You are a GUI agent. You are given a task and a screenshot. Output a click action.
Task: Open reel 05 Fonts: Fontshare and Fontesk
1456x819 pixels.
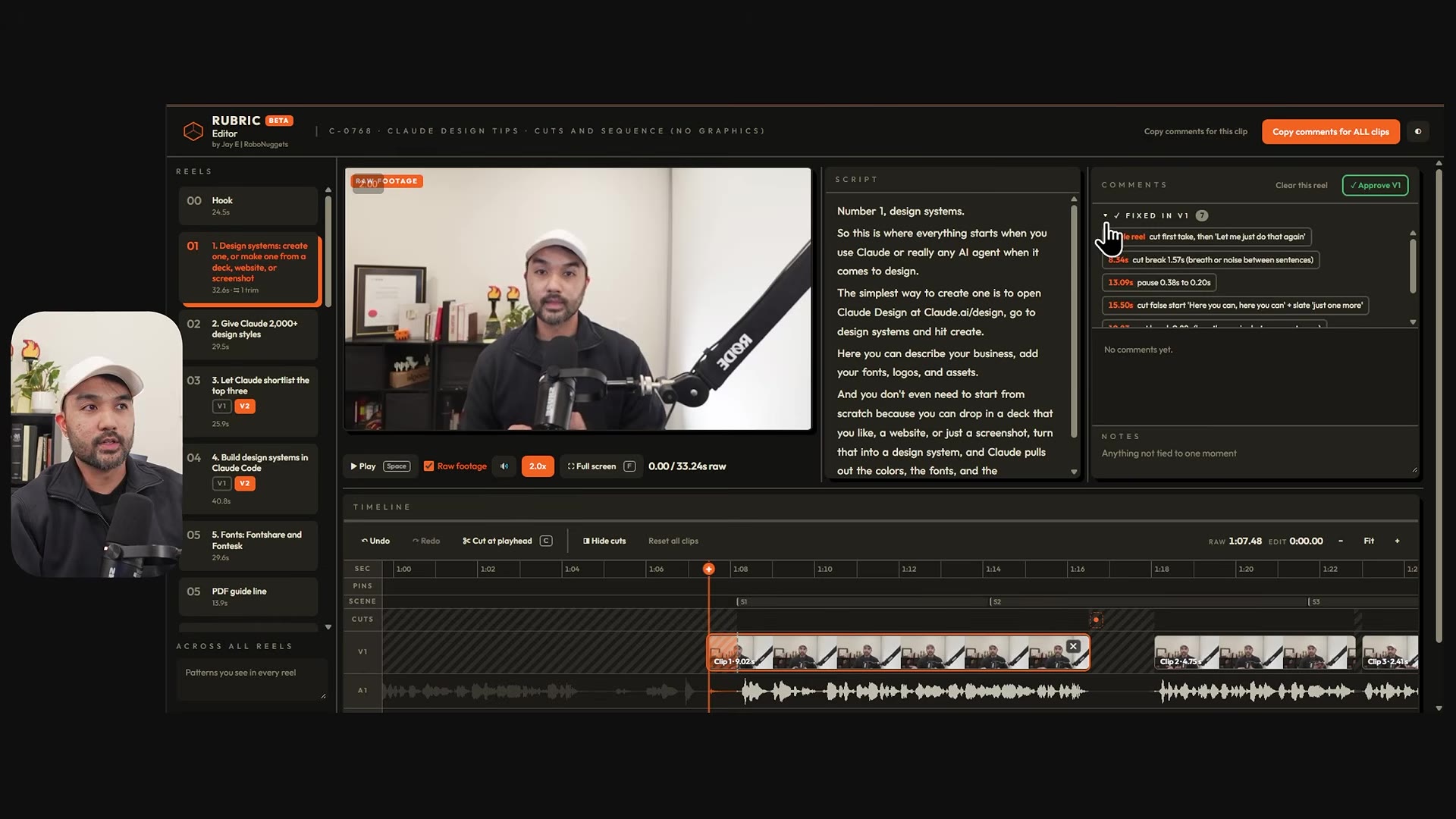[248, 545]
